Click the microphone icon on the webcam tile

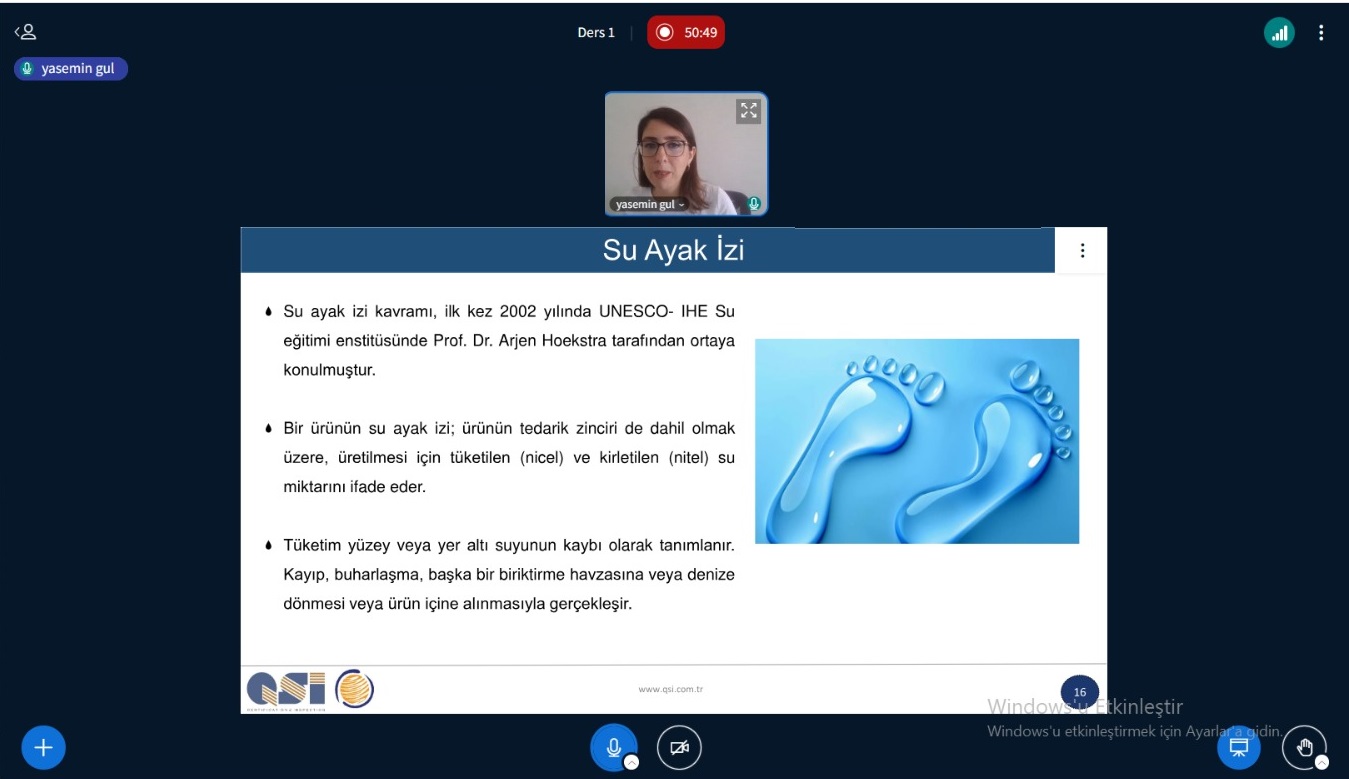(754, 204)
